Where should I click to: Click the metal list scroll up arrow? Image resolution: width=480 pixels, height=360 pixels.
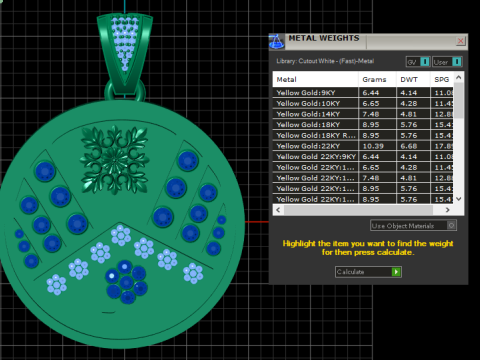(x=459, y=77)
